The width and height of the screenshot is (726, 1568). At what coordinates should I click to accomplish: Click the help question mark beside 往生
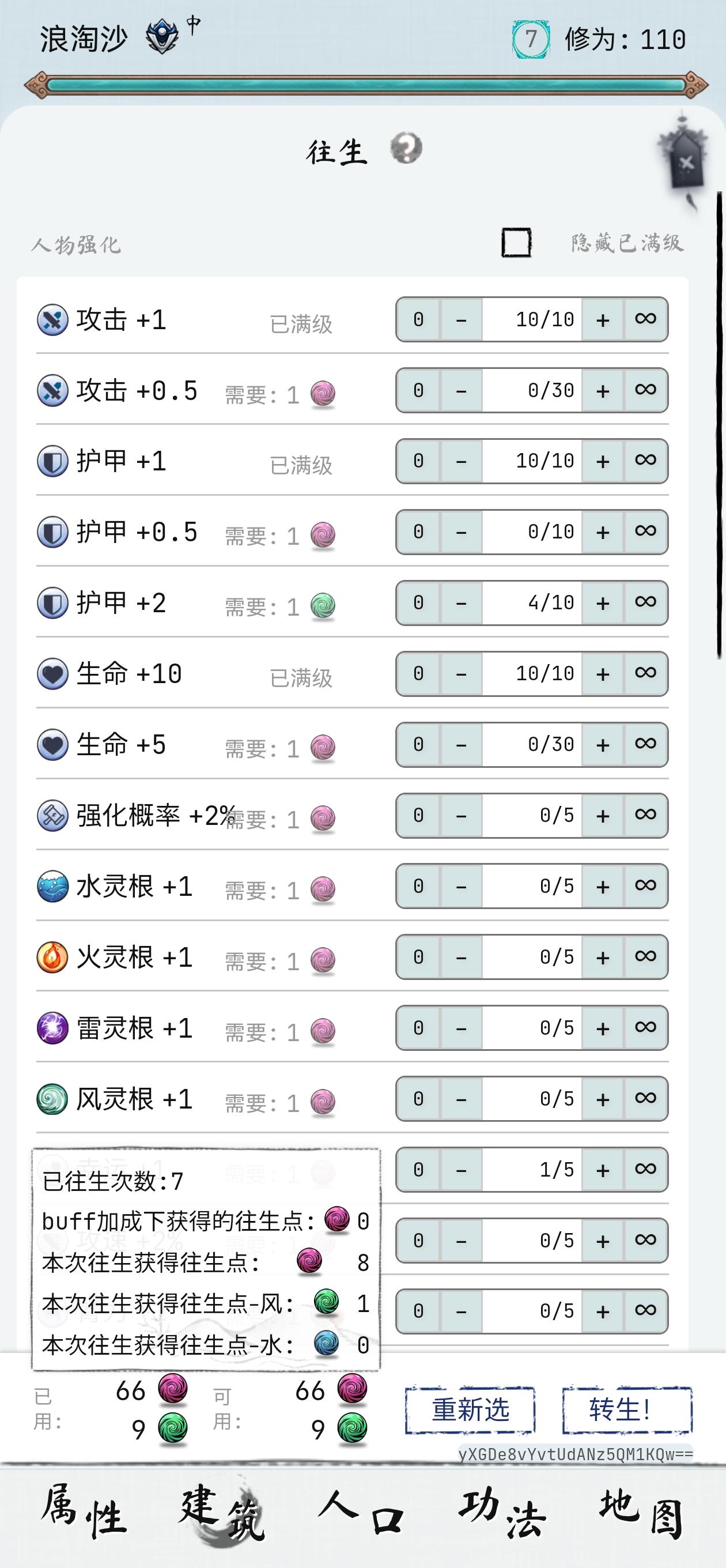[406, 148]
